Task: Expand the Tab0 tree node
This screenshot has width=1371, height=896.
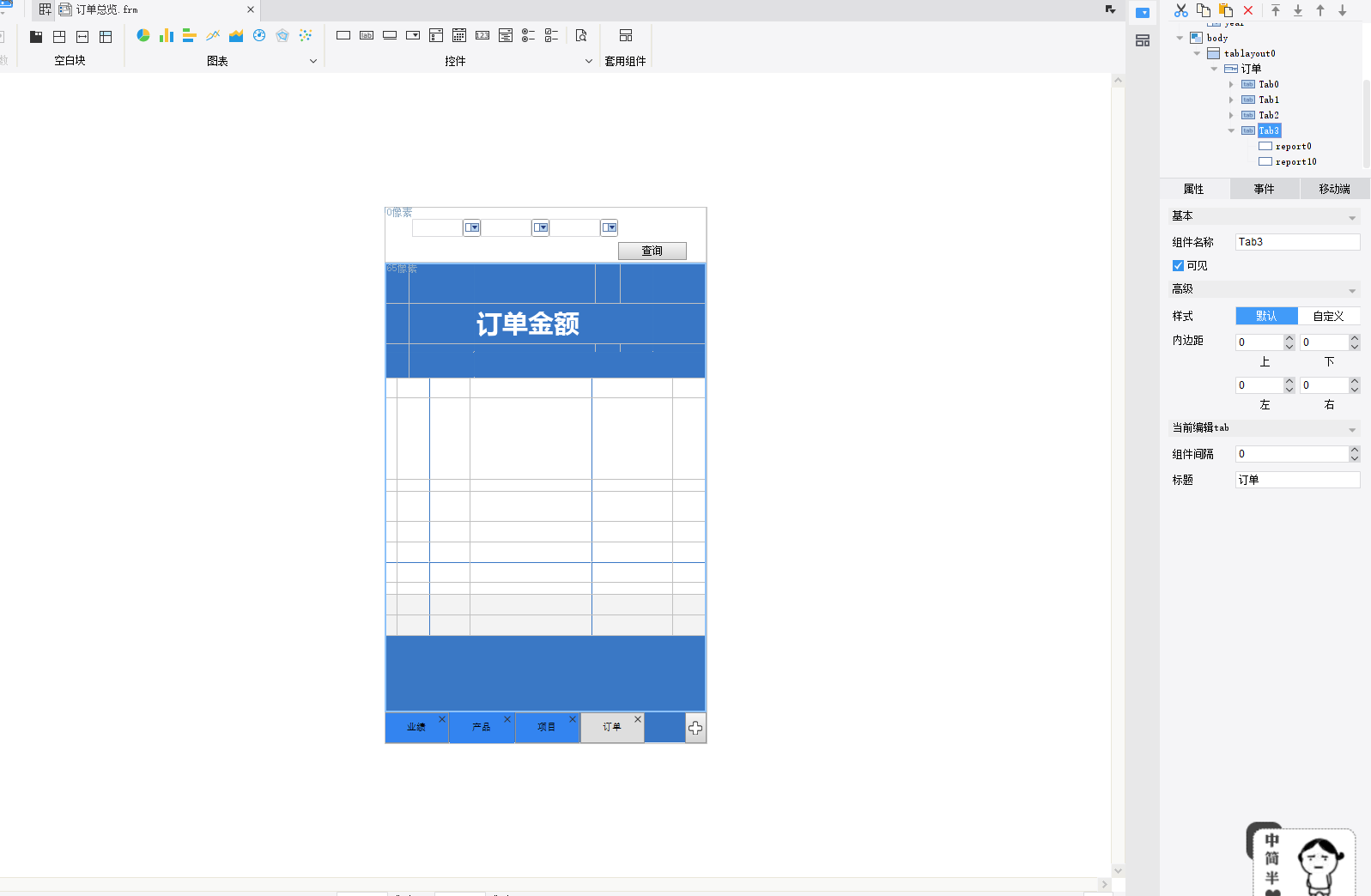Action: pos(1231,84)
